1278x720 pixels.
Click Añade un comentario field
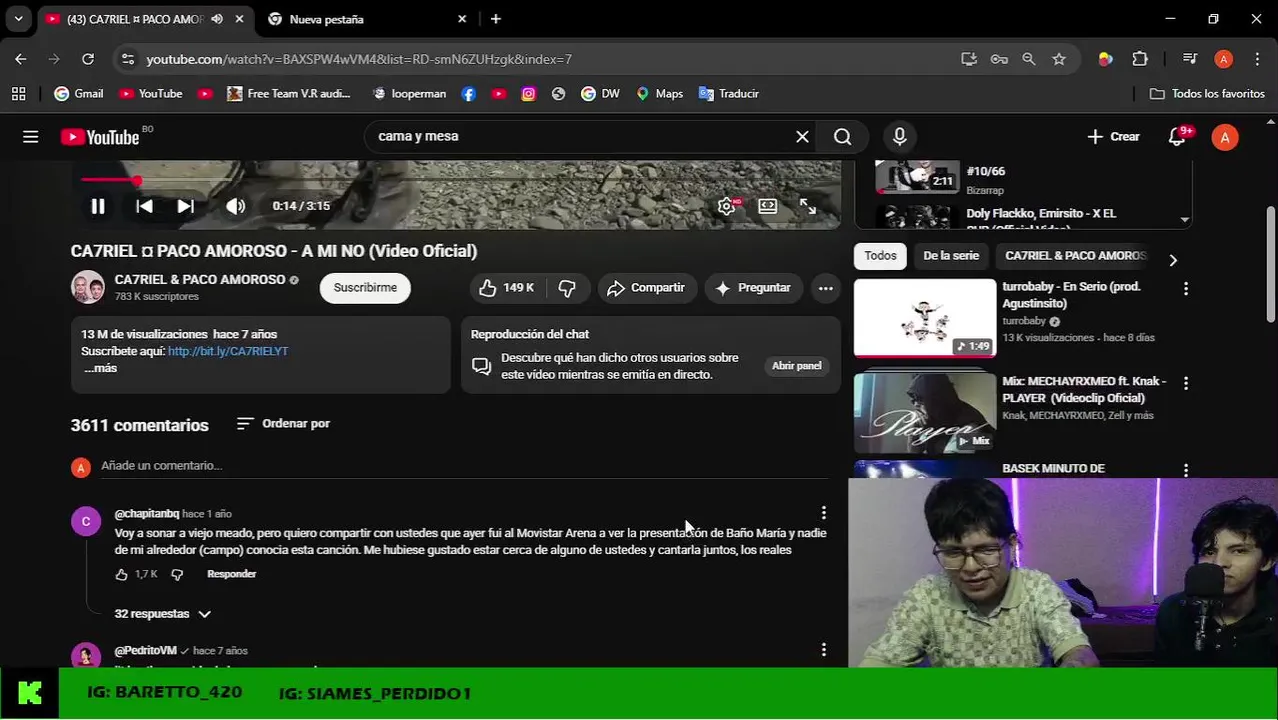pos(465,466)
